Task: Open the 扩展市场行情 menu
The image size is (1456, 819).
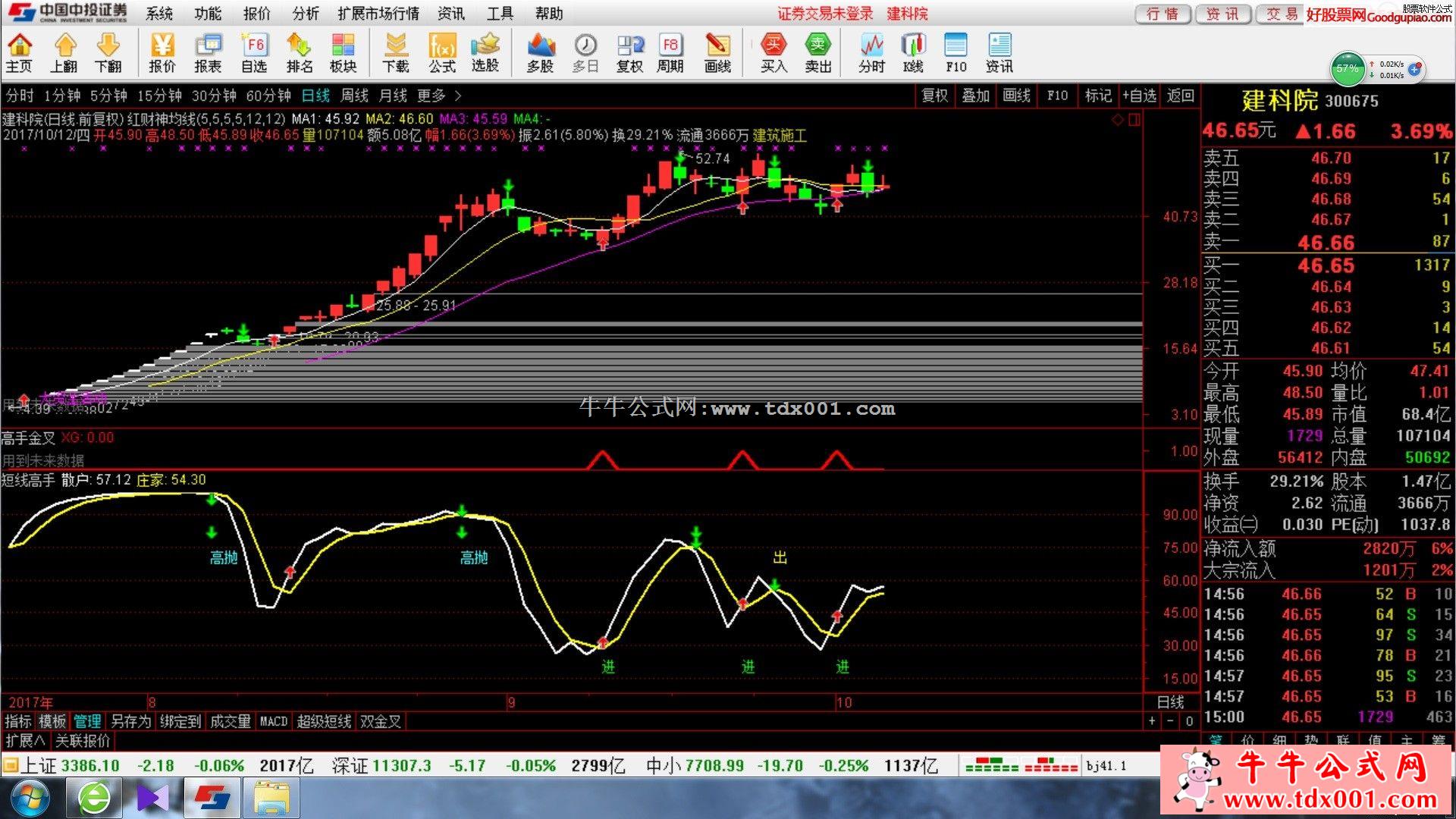Action: (378, 14)
